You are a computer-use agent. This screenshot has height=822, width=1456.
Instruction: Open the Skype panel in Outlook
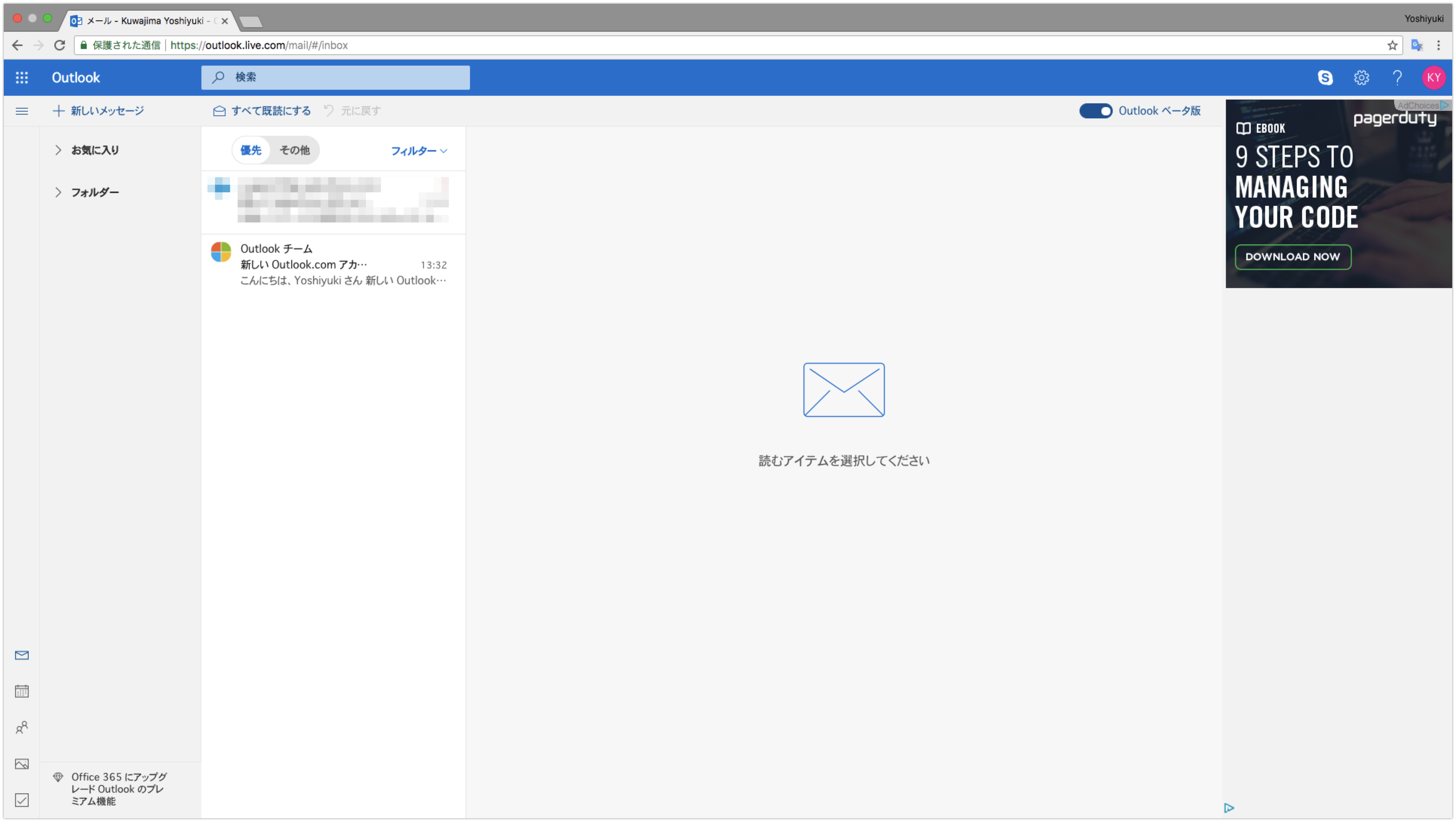1325,77
